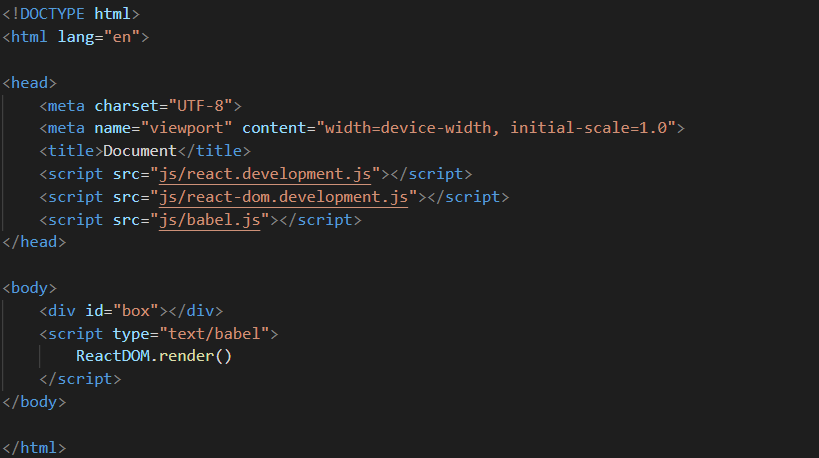Click the opening head tag
Screen dimensions: 819x458
point(30,83)
